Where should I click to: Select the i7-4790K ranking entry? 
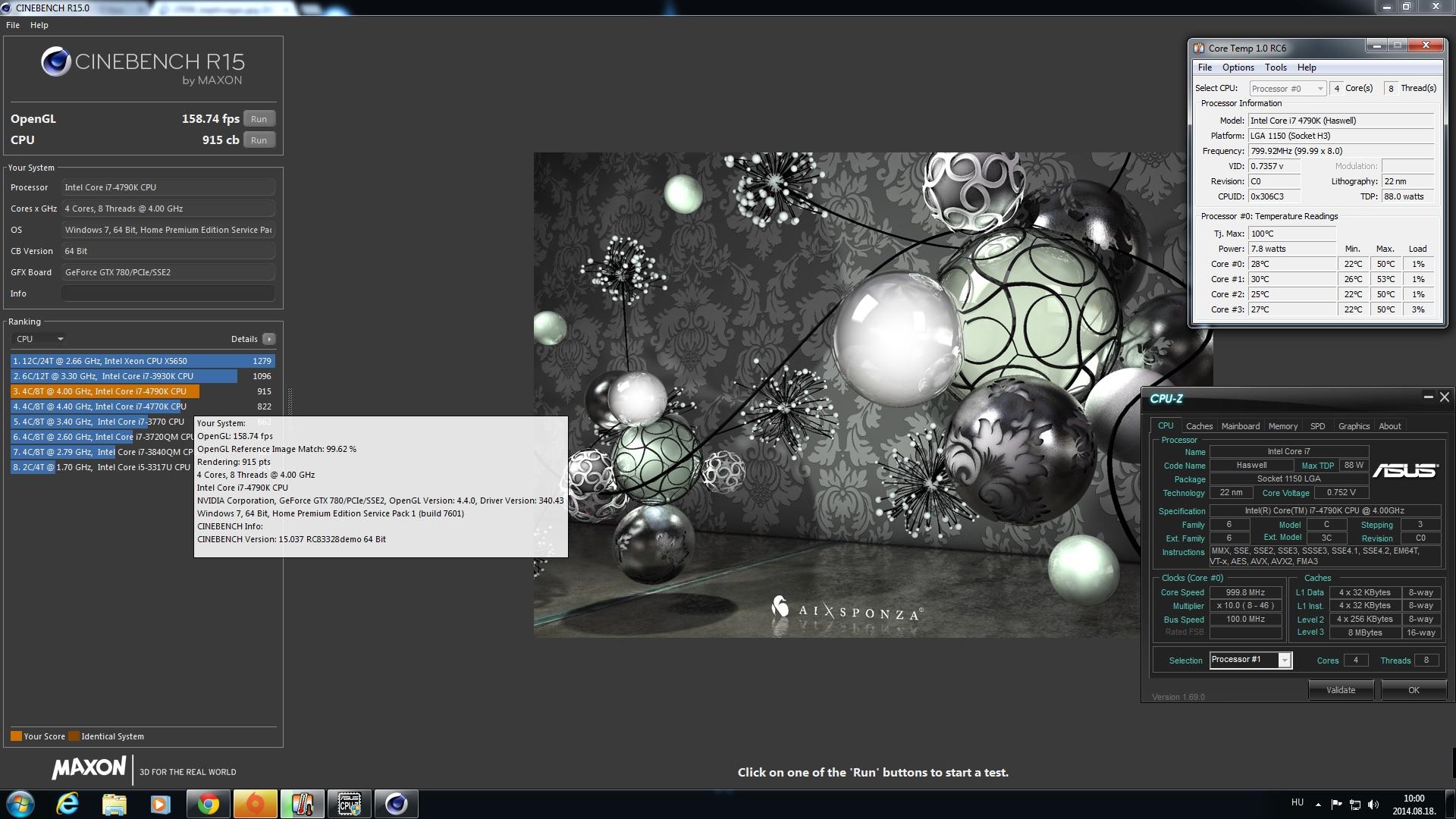point(143,391)
